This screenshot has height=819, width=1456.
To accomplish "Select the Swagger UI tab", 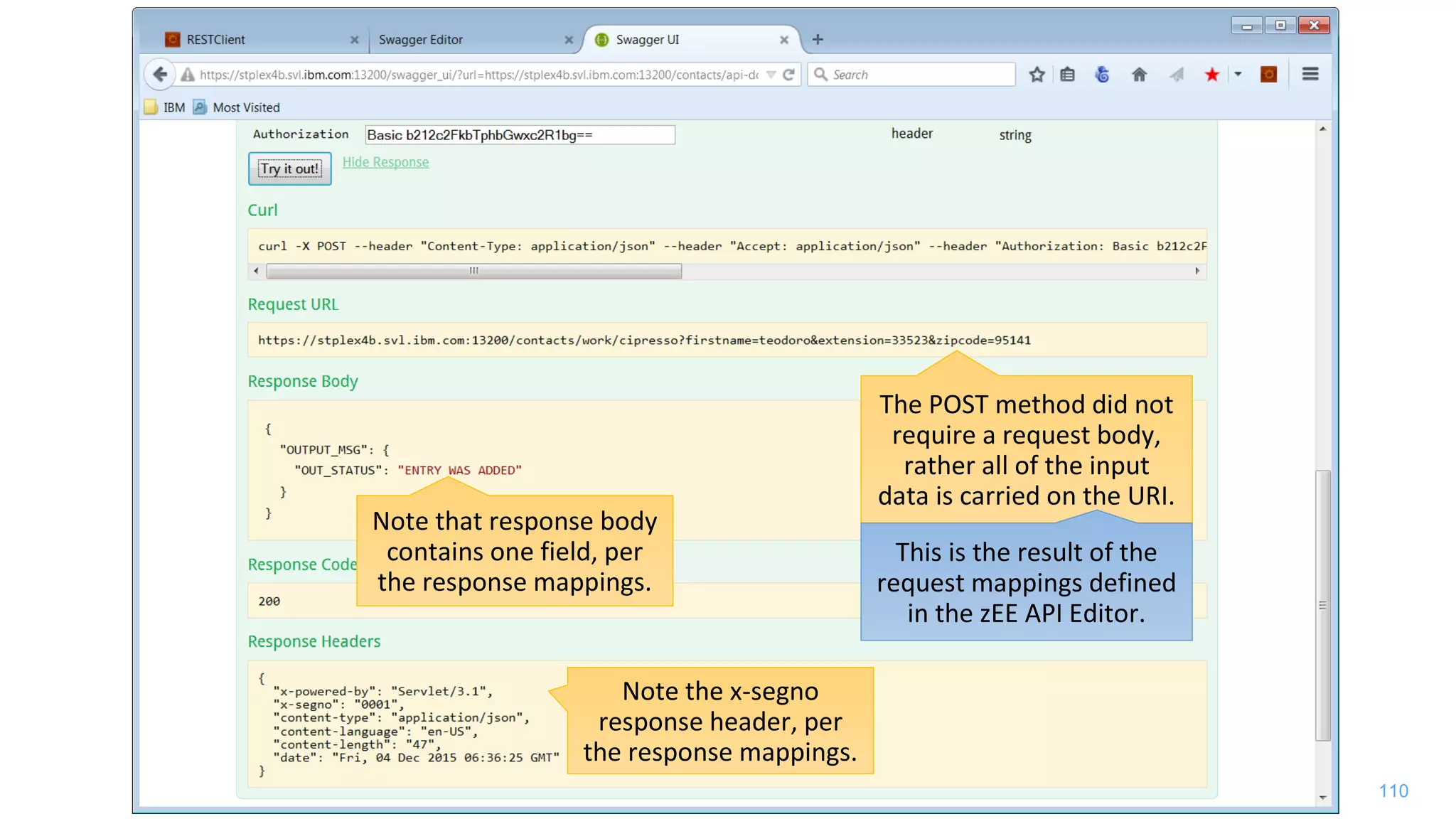I will coord(693,40).
